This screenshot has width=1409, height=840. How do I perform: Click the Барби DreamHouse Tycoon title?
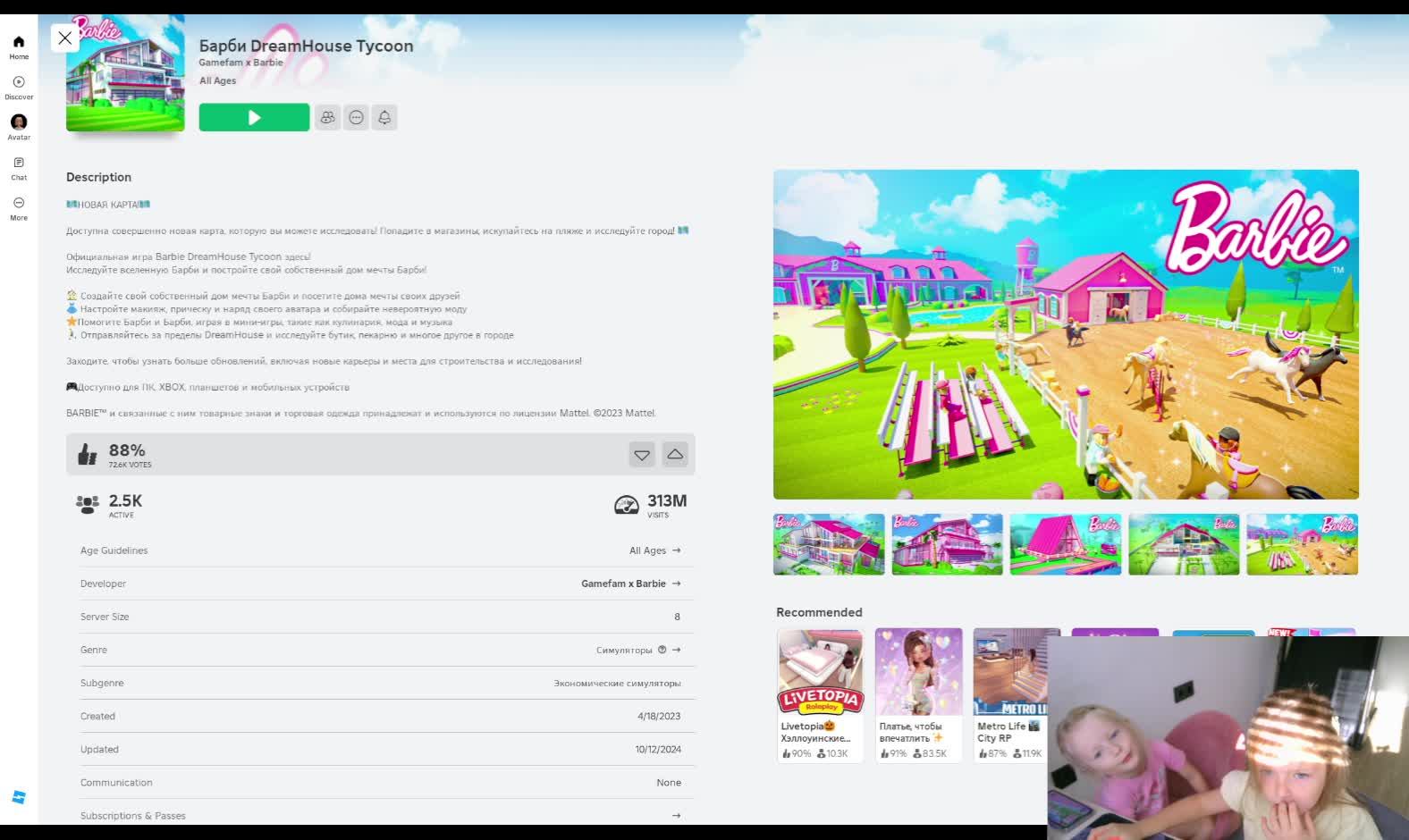click(x=306, y=46)
